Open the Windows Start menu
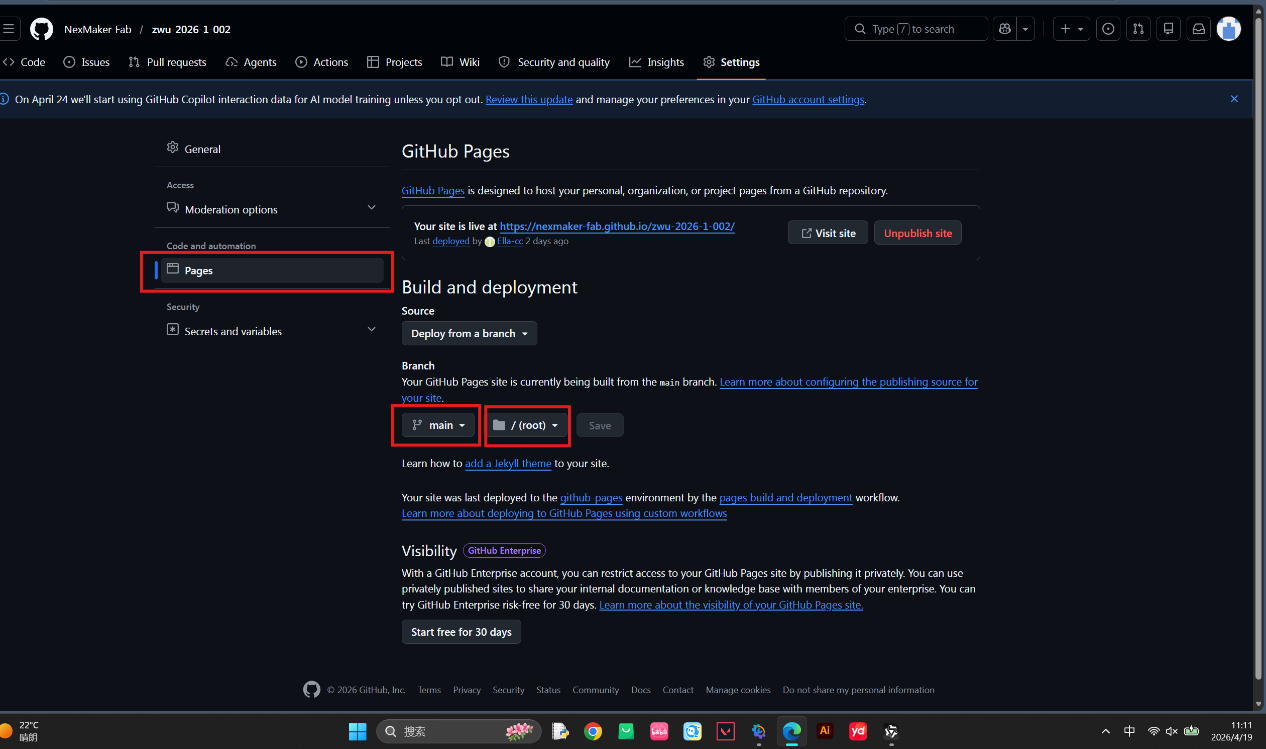Image resolution: width=1266 pixels, height=749 pixels. [x=357, y=731]
